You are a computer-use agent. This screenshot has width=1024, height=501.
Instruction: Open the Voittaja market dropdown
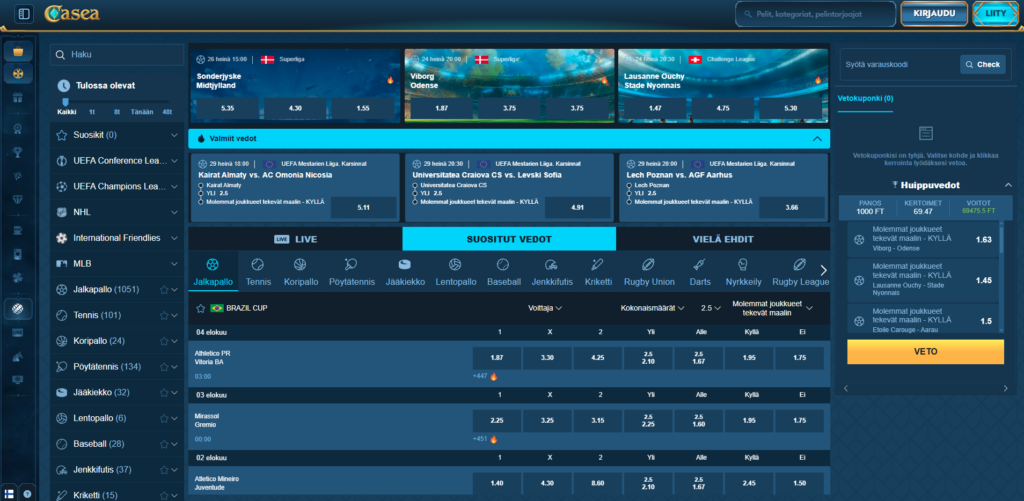[545, 308]
